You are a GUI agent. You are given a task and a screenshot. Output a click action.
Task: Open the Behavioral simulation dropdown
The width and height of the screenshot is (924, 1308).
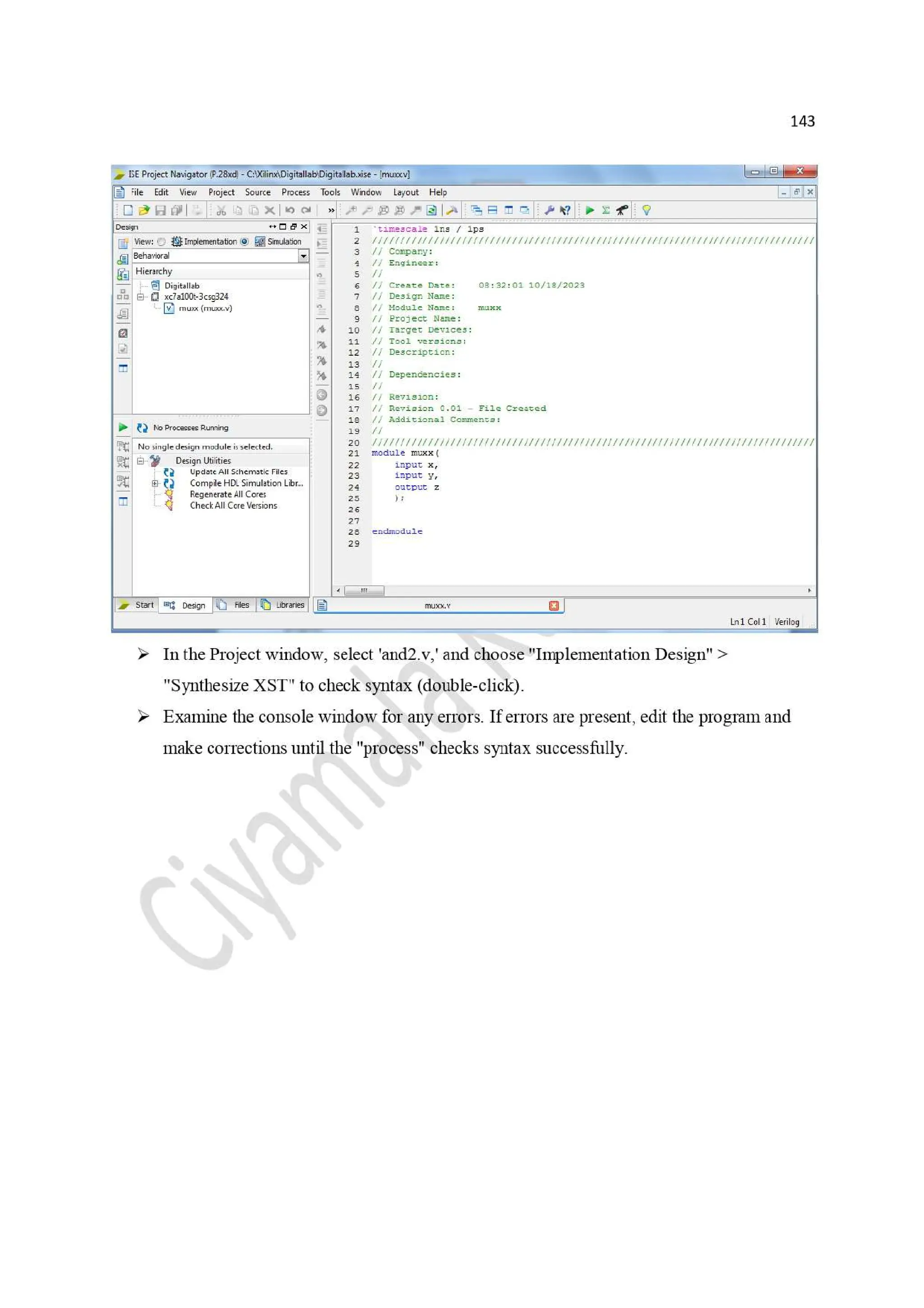(304, 256)
